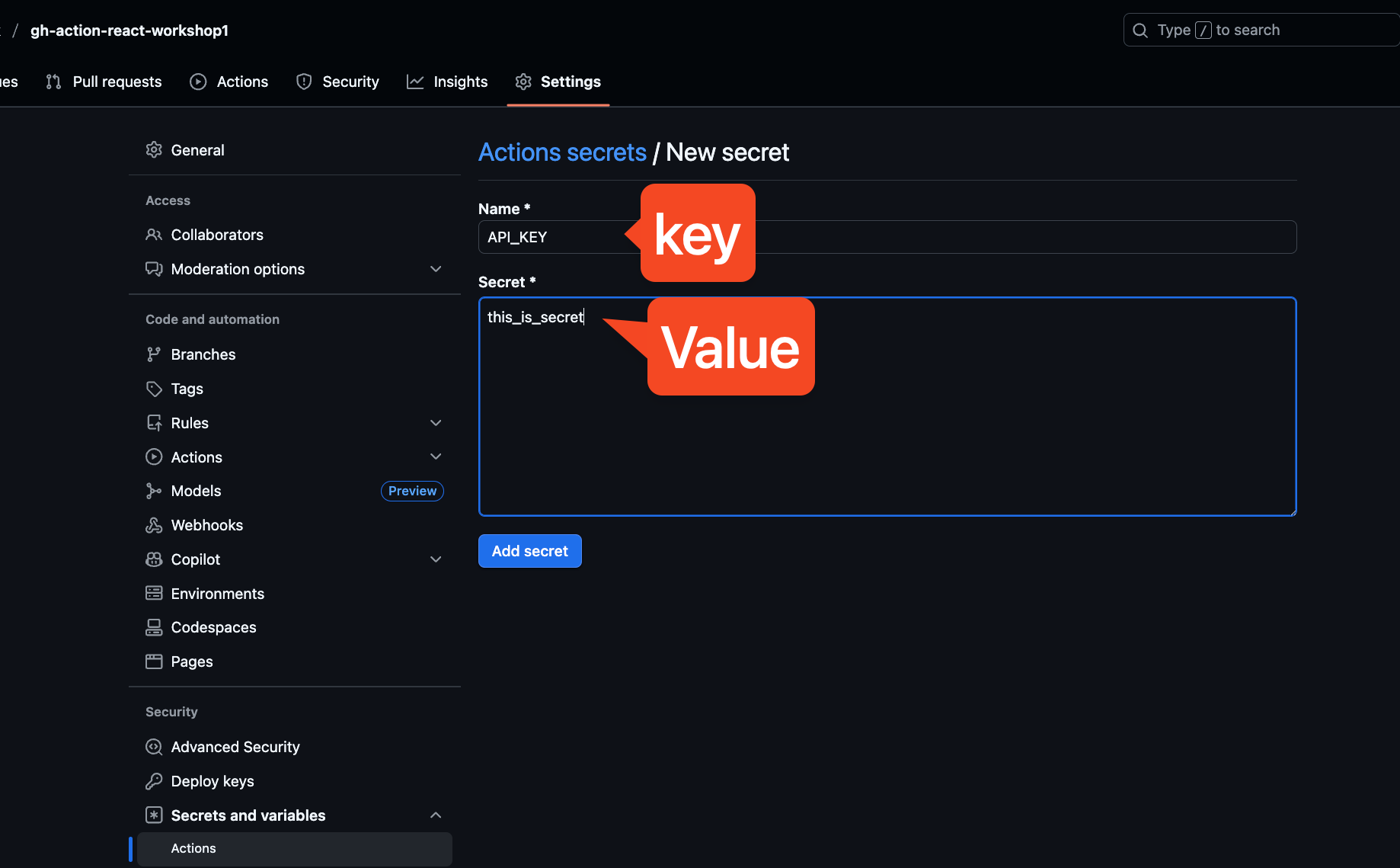Switch to the Insights tab
This screenshot has height=868, width=1400.
(x=447, y=82)
